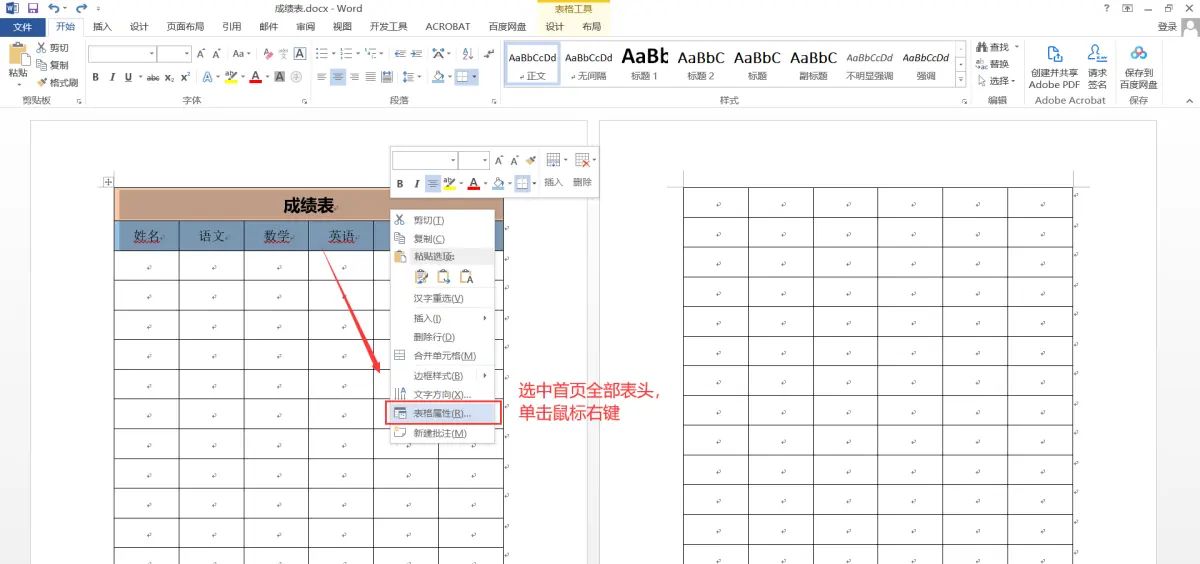Select 合并单元格(M) from context menu

pos(444,356)
